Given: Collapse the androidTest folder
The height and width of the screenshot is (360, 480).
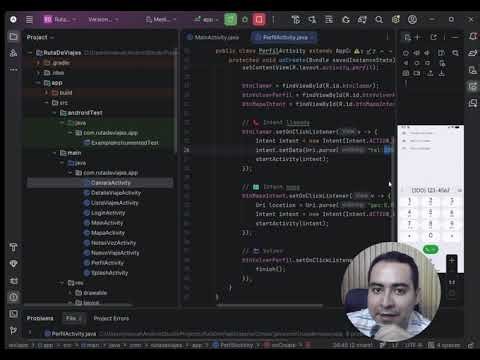Looking at the screenshot, I should click(54, 113).
